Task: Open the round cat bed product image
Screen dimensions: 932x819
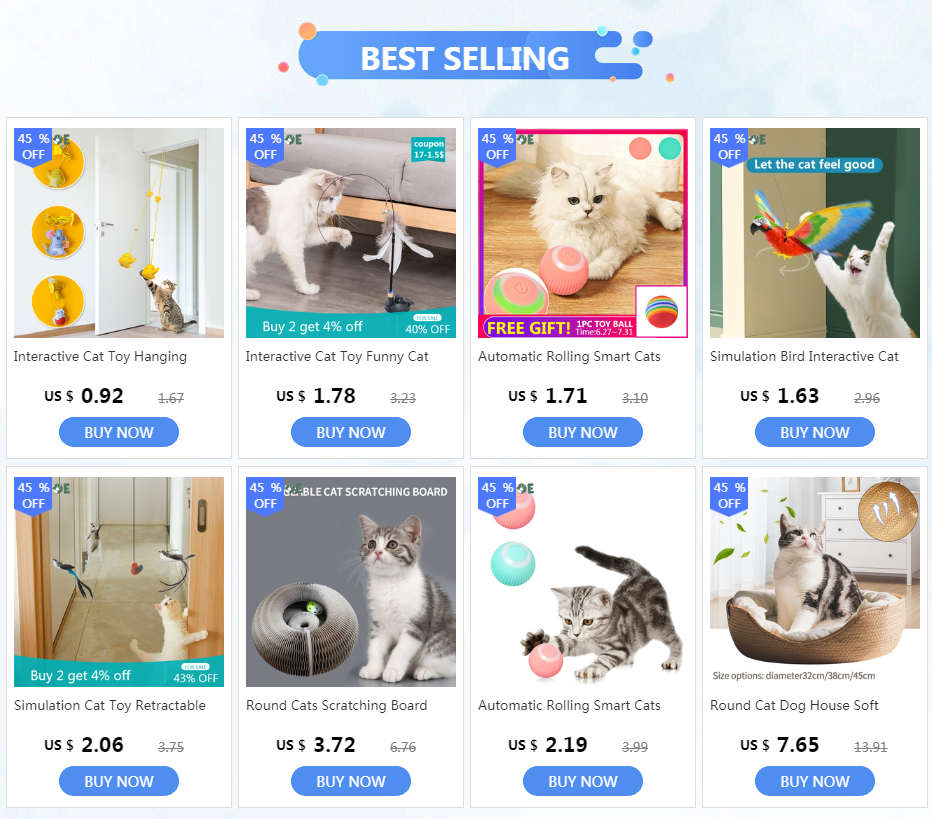Action: click(815, 582)
